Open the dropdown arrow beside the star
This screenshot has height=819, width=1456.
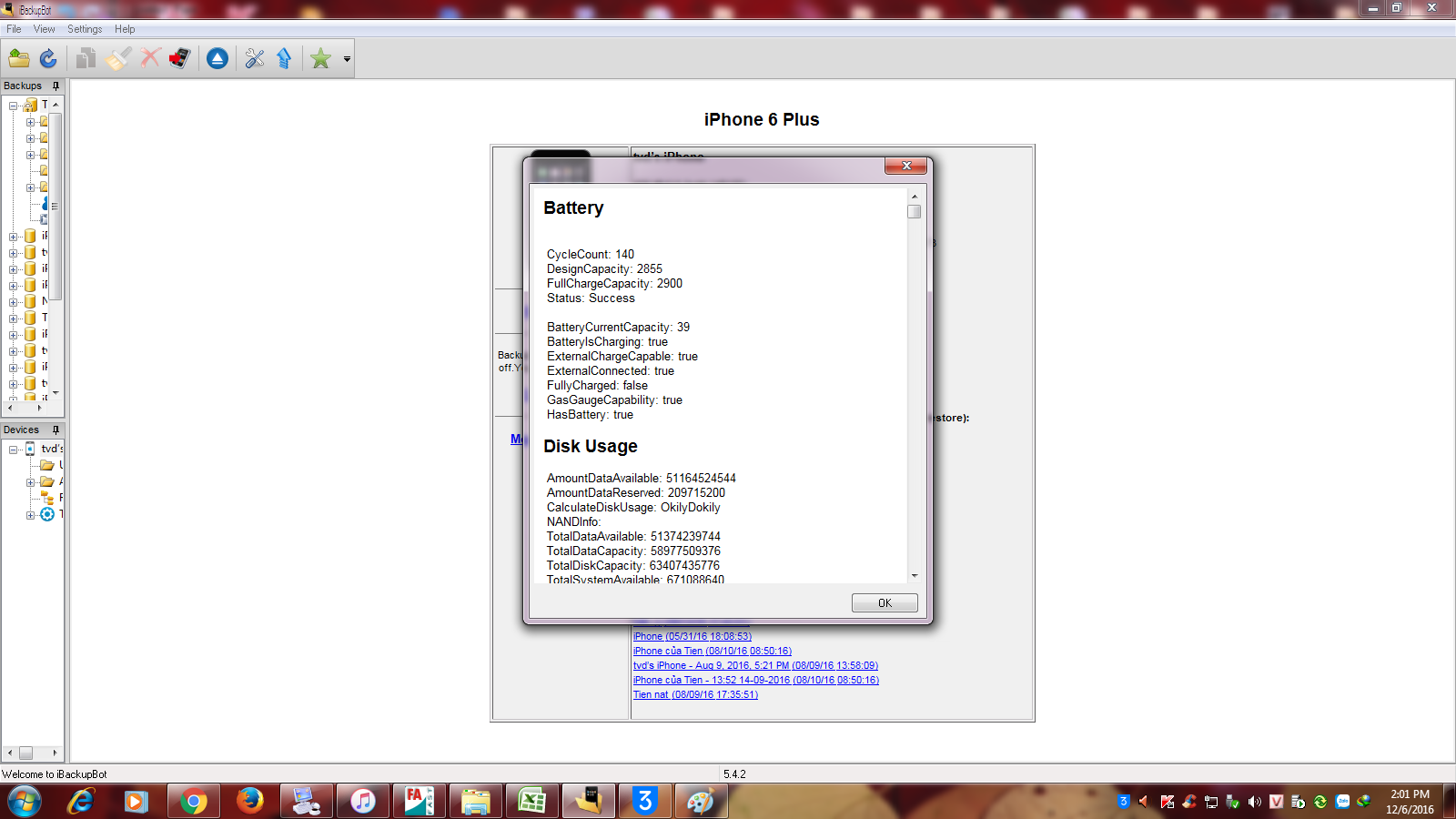(347, 59)
